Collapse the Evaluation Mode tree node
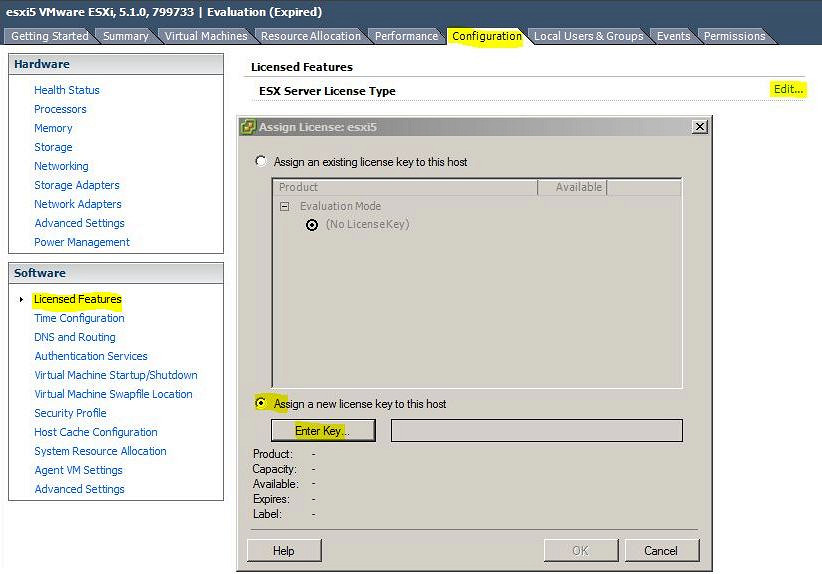 click(285, 207)
